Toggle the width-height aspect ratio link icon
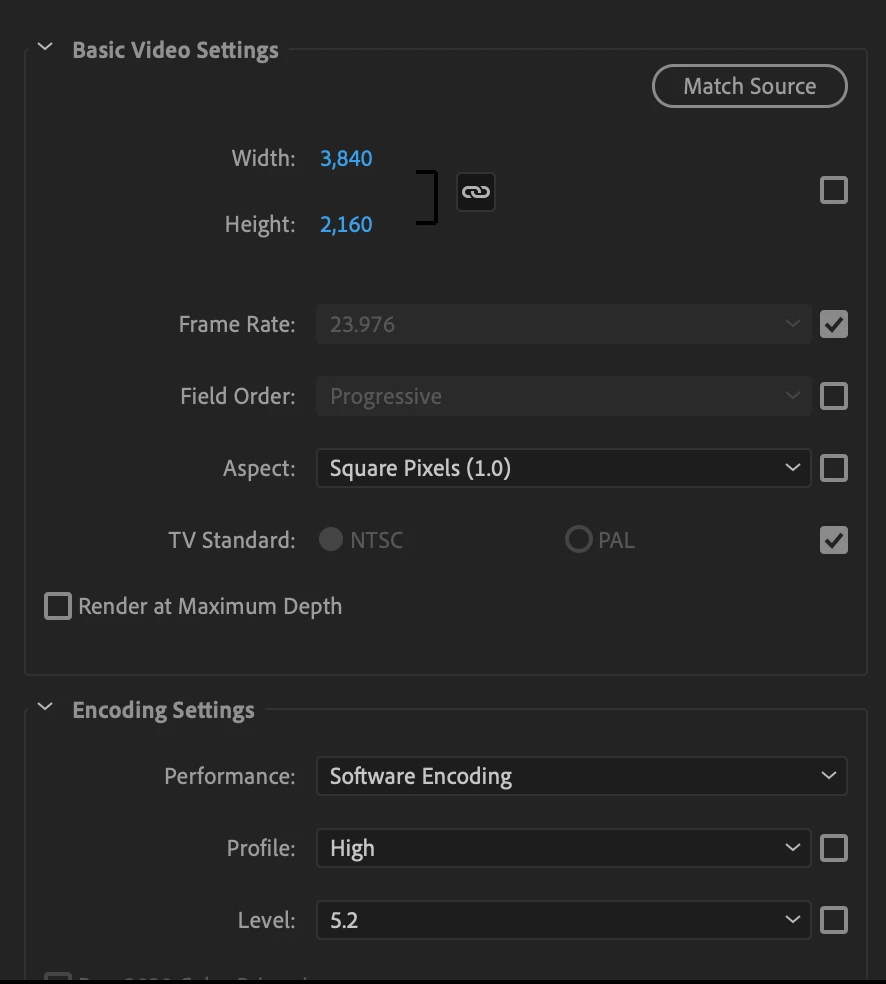The image size is (886, 984). (476, 191)
